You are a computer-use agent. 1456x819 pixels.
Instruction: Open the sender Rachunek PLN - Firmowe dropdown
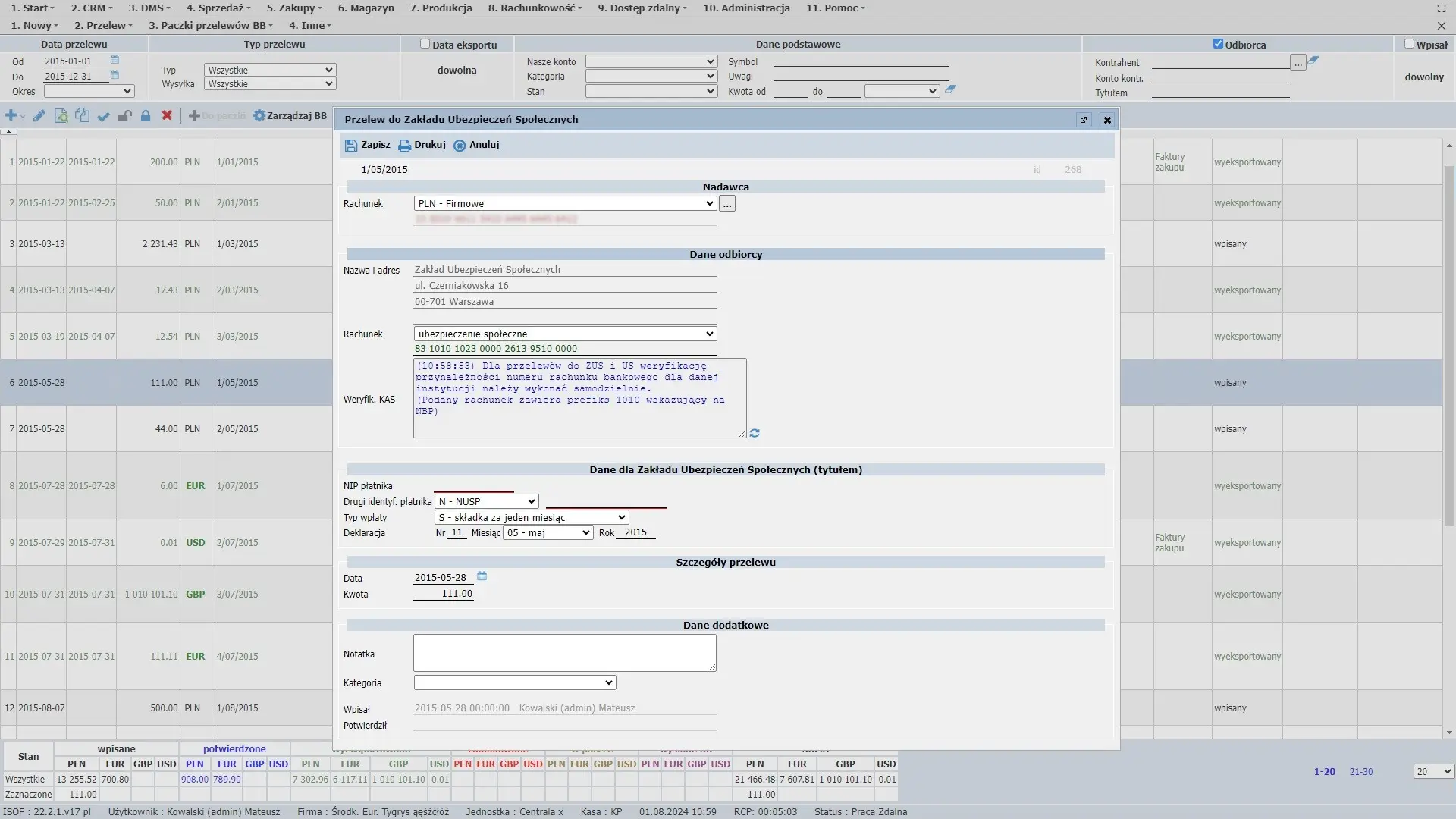tap(565, 203)
